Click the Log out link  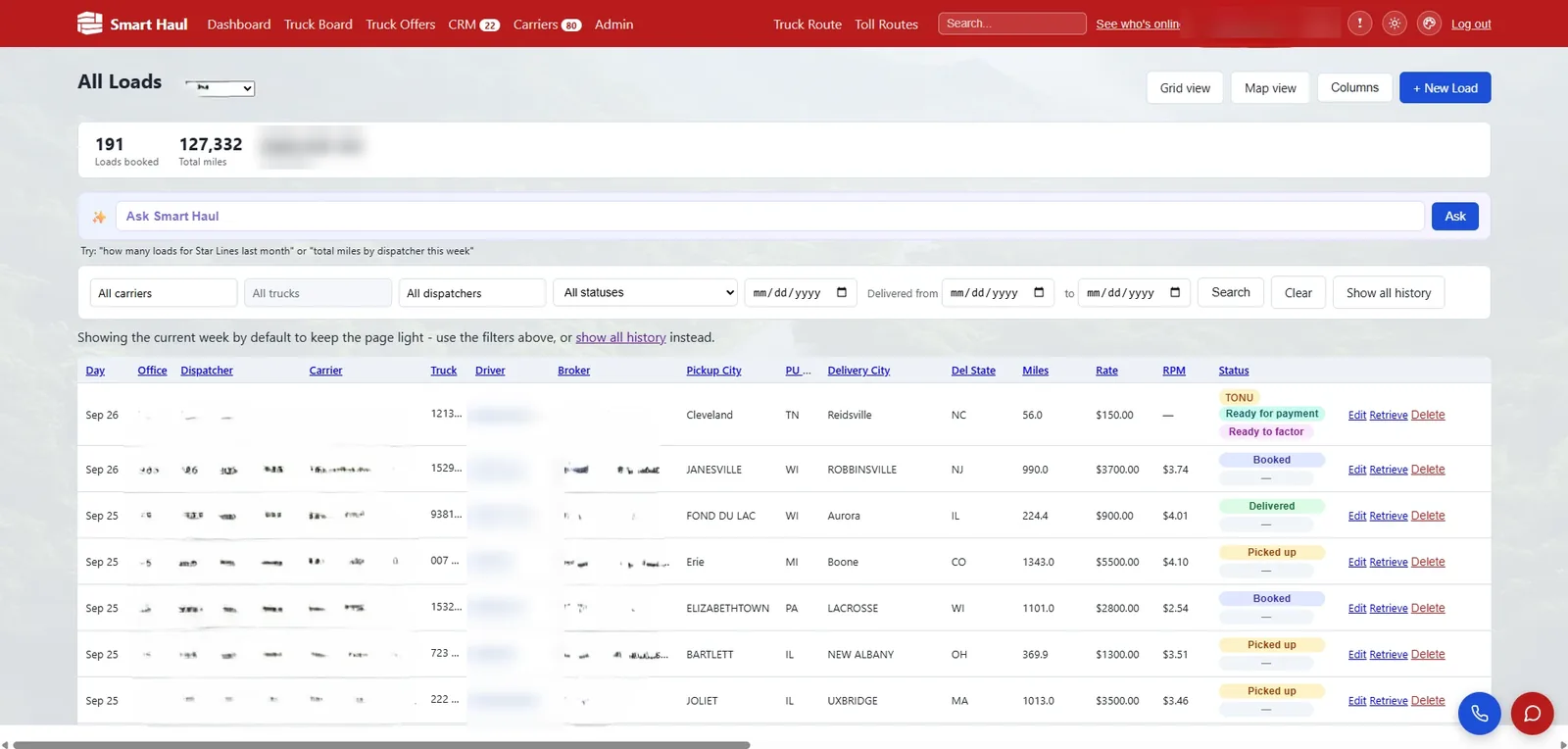1471,25
